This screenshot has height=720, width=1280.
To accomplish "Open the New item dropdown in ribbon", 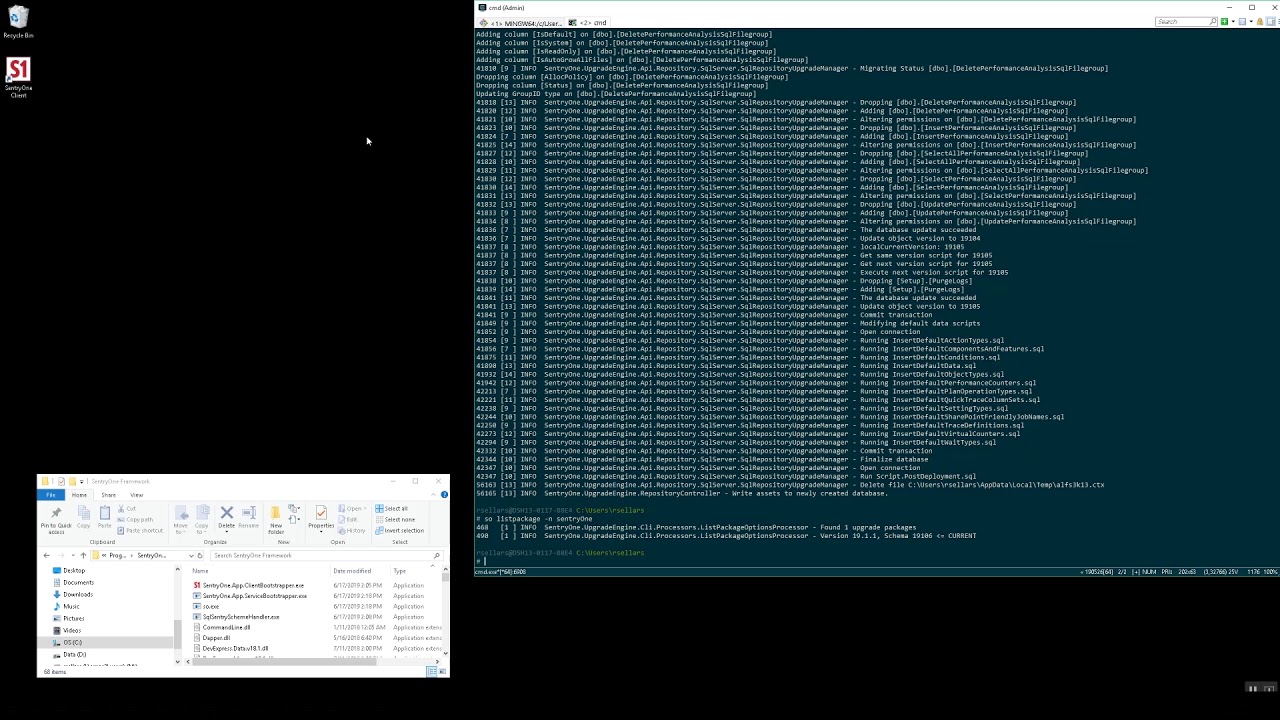I will pyautogui.click(x=294, y=508).
